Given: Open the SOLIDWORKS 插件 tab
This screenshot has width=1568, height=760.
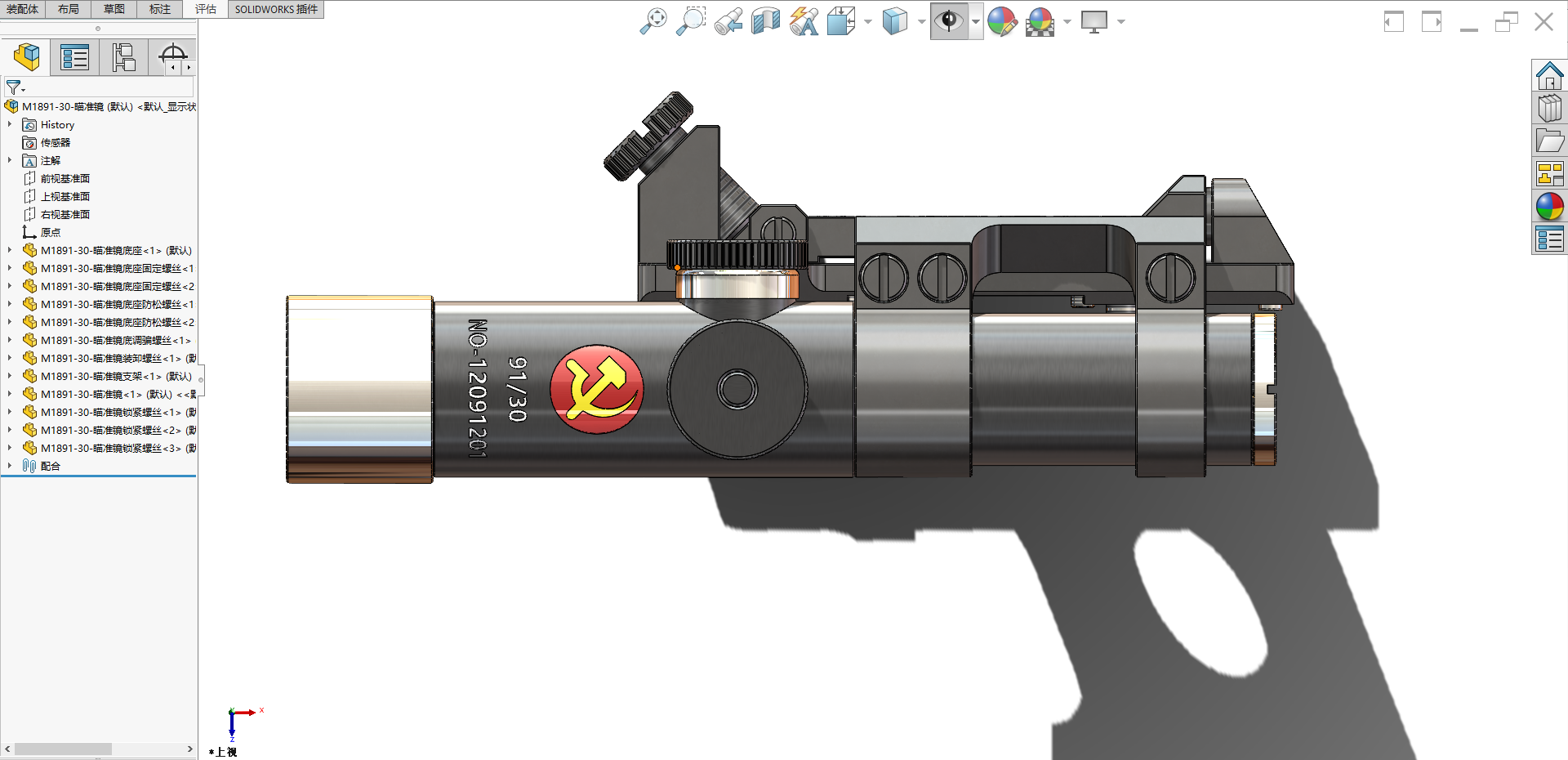Looking at the screenshot, I should (x=276, y=9).
